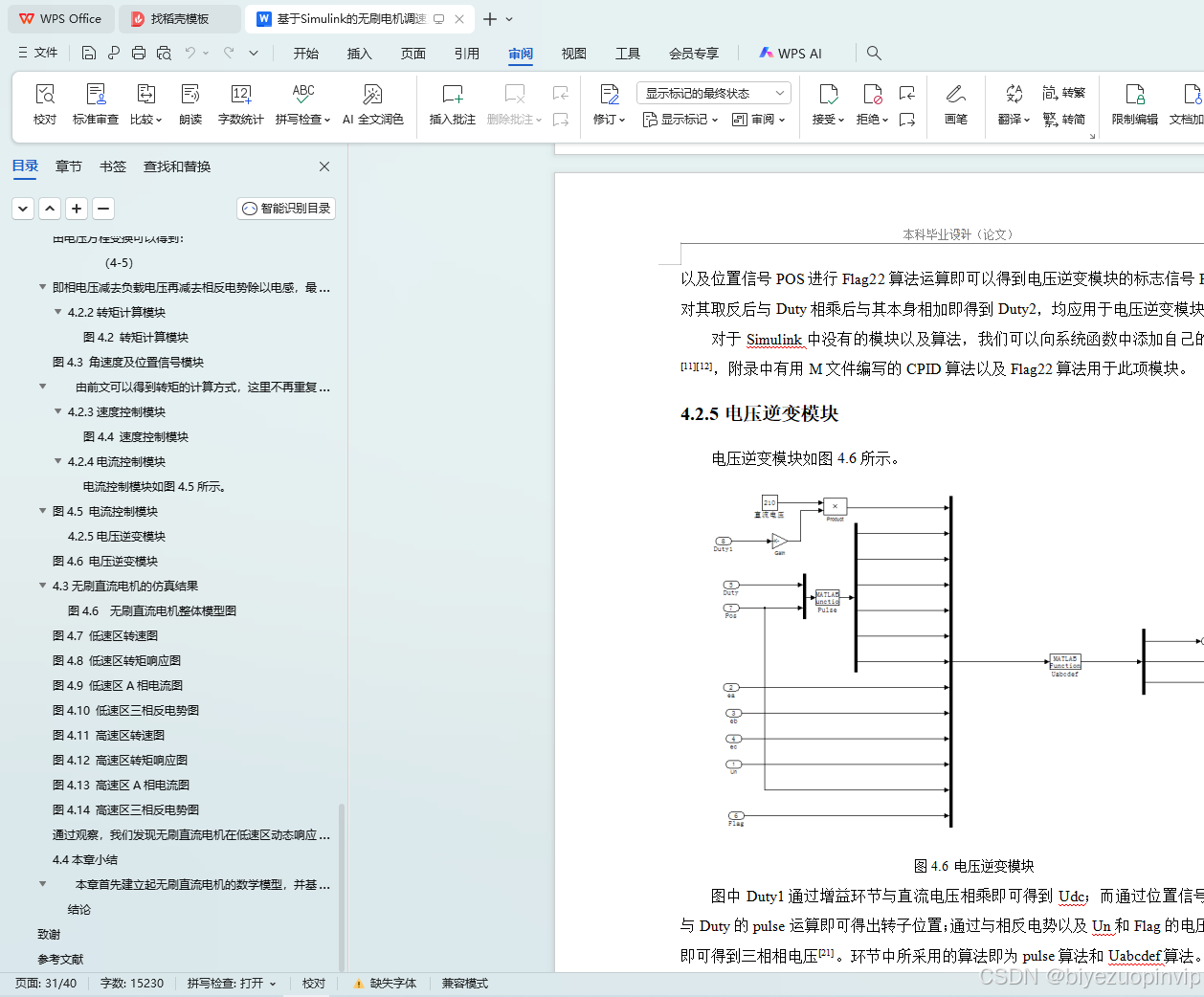Screen dimensions: 1204x997
Task: Open the 拼写检查: 打开 status dropdown
Action: pos(232,984)
